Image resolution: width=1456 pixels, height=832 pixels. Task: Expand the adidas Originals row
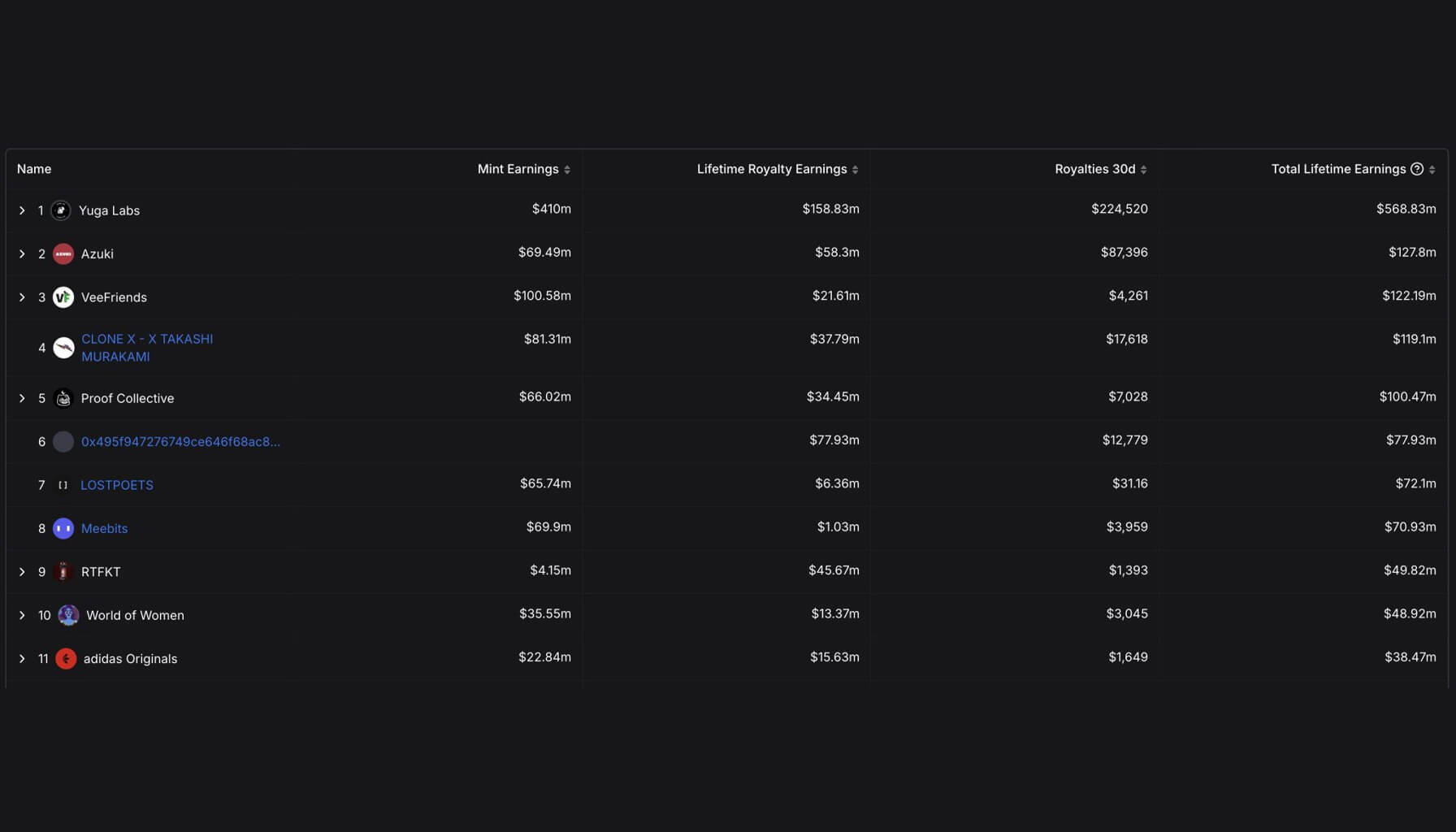tap(22, 659)
